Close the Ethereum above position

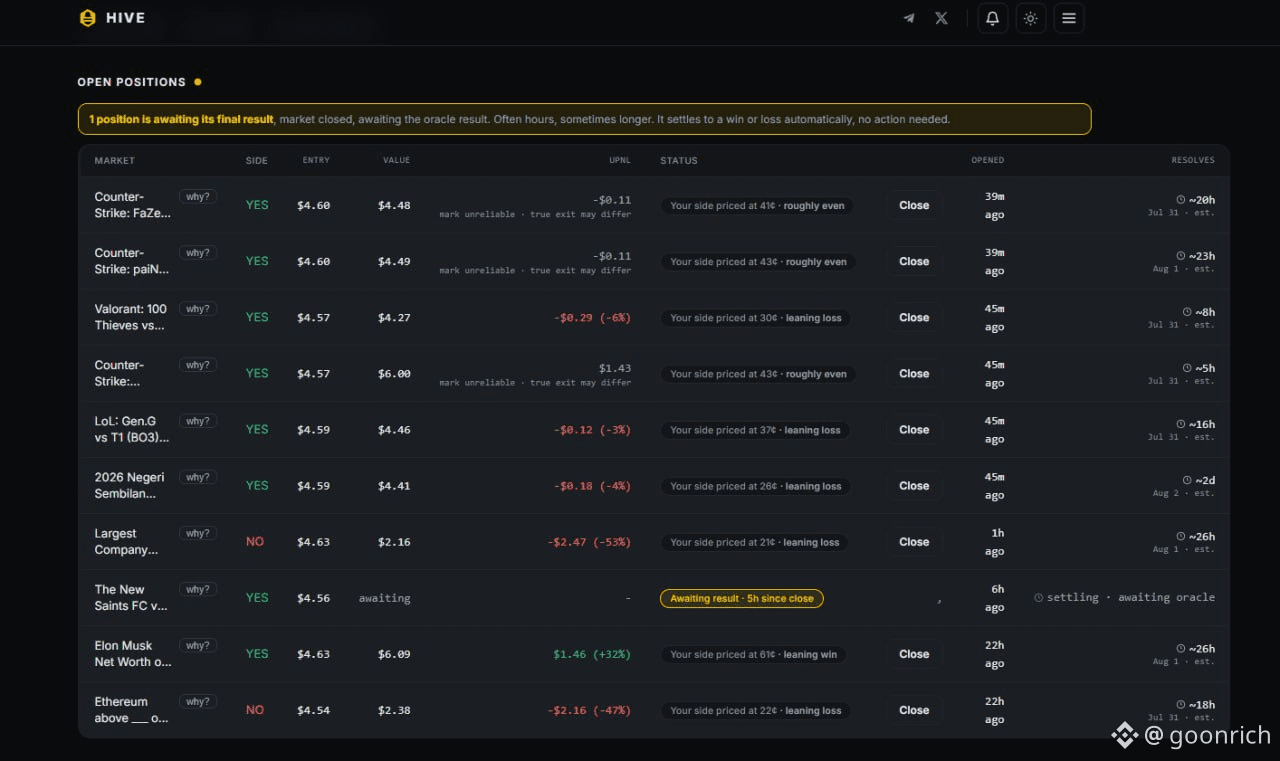(x=914, y=710)
